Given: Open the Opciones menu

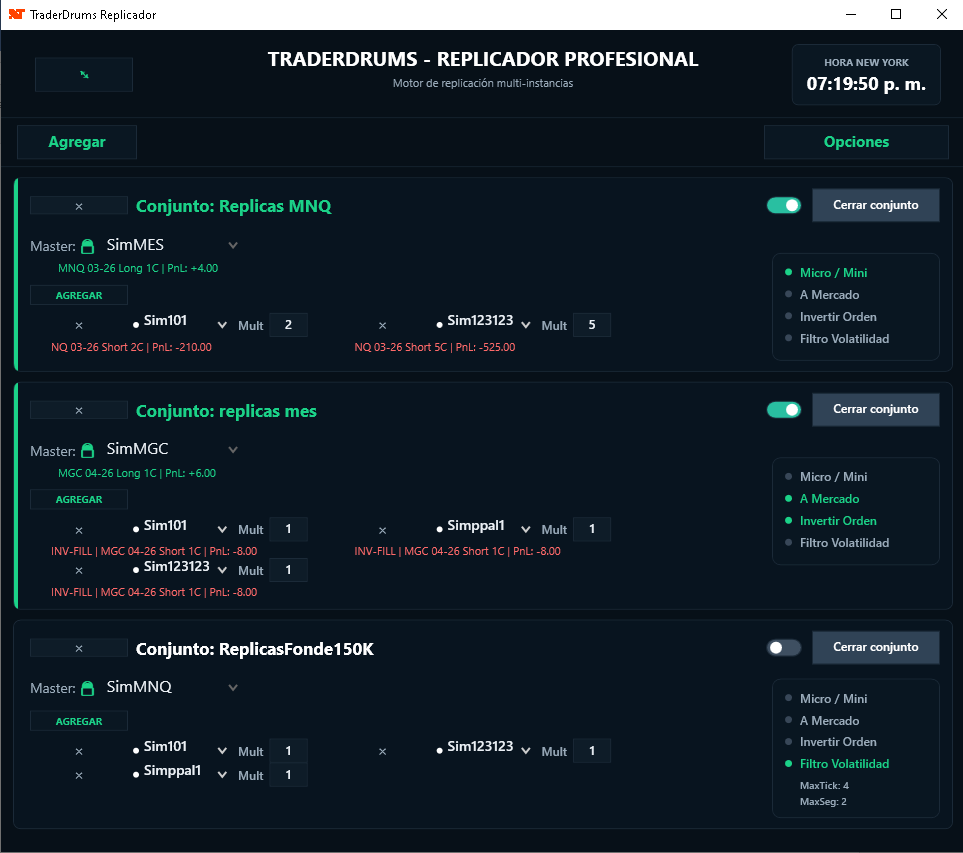Looking at the screenshot, I should click(855, 141).
